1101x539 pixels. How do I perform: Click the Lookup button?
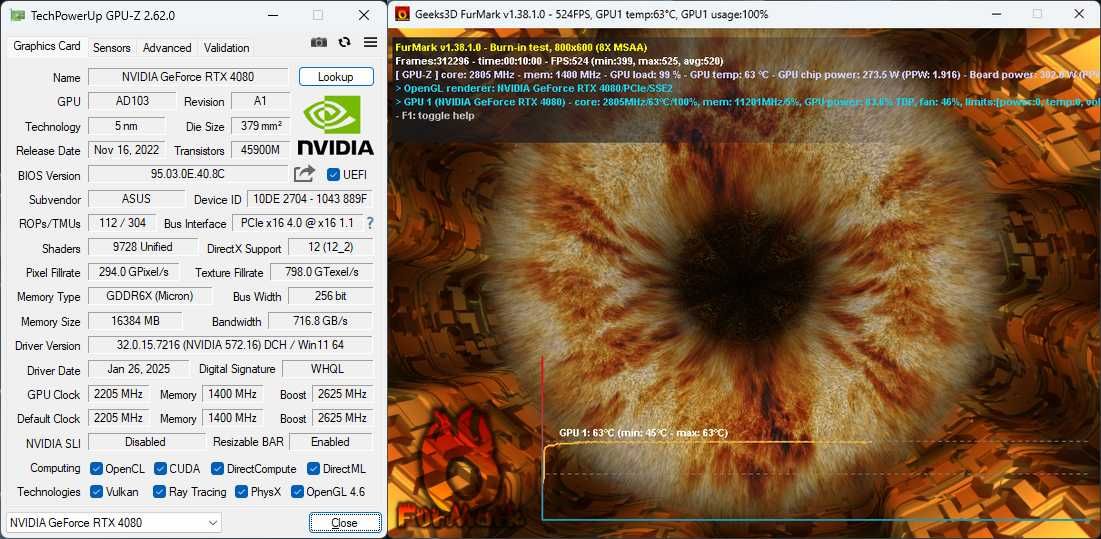click(336, 76)
